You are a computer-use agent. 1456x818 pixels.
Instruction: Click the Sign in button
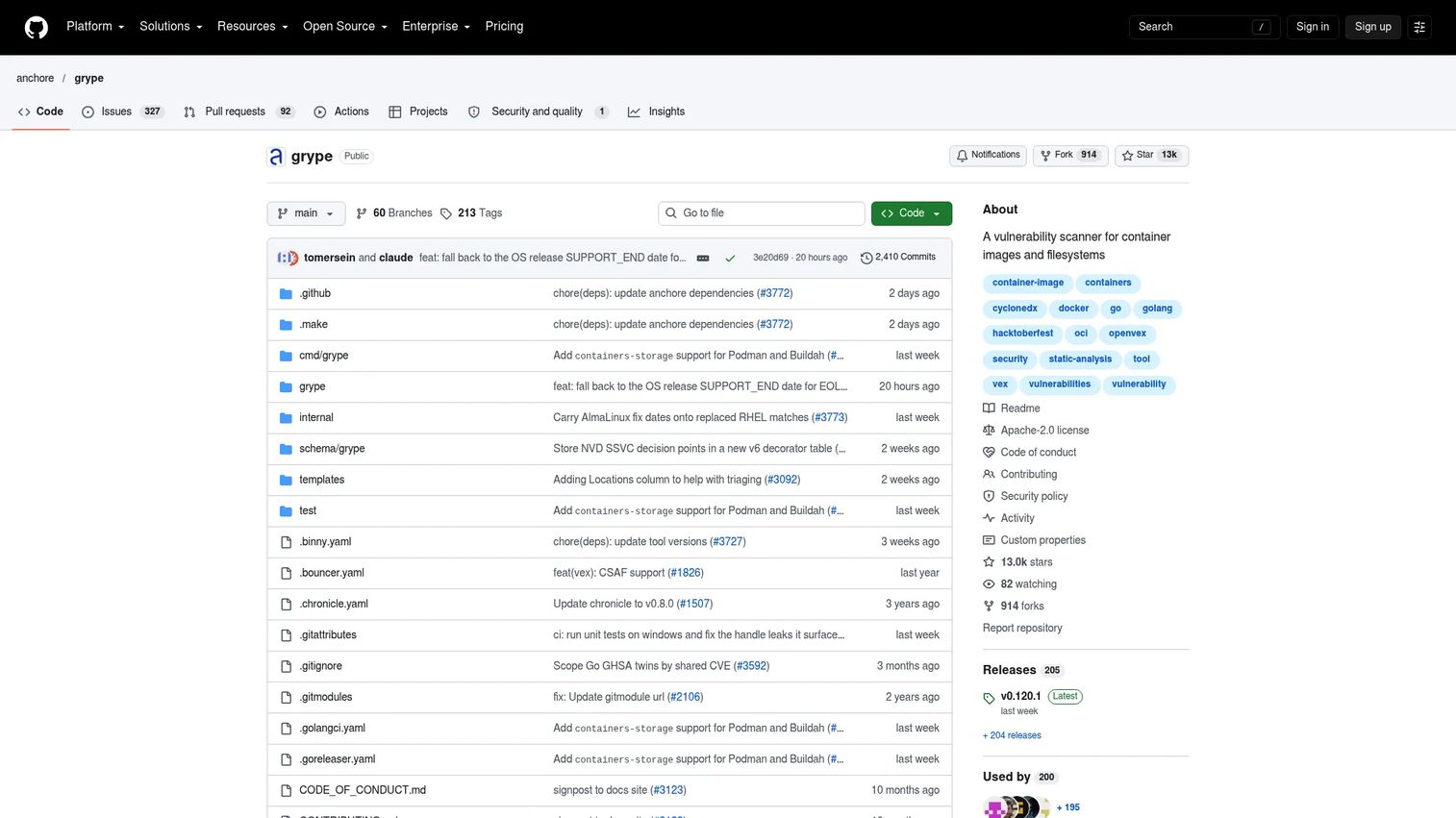click(x=1313, y=27)
